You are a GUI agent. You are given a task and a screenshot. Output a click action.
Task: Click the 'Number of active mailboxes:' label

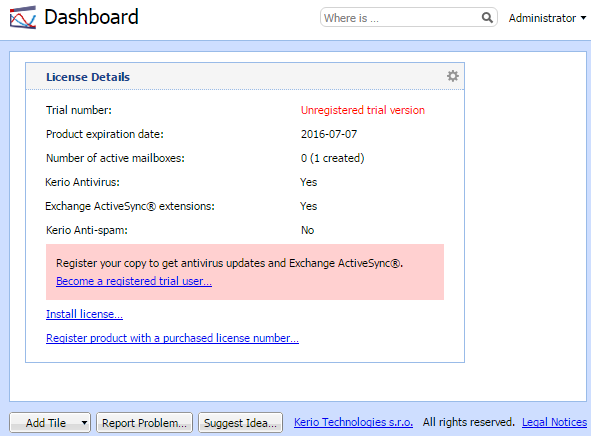click(115, 158)
